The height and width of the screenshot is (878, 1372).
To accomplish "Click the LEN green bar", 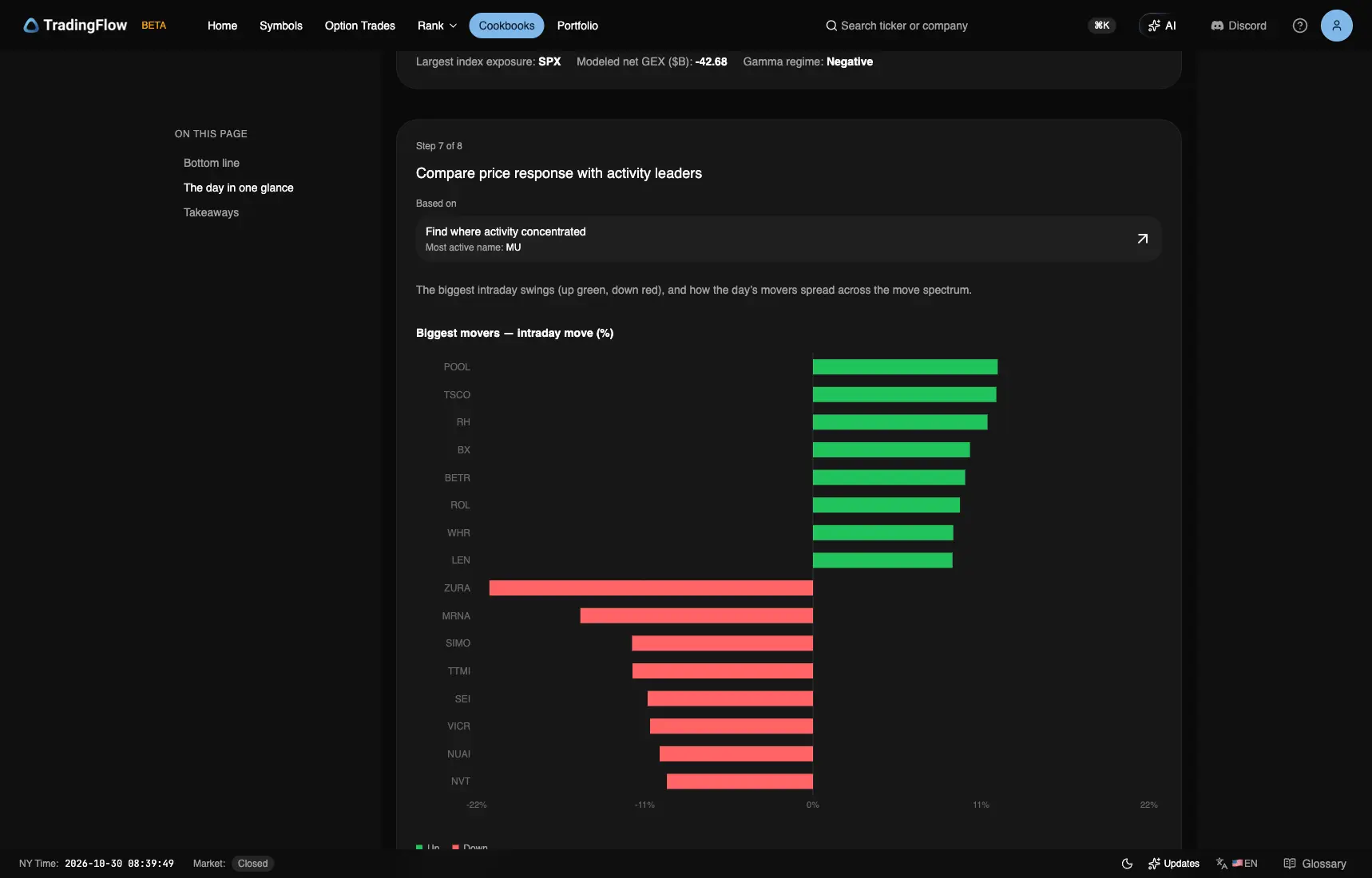I will pos(882,560).
